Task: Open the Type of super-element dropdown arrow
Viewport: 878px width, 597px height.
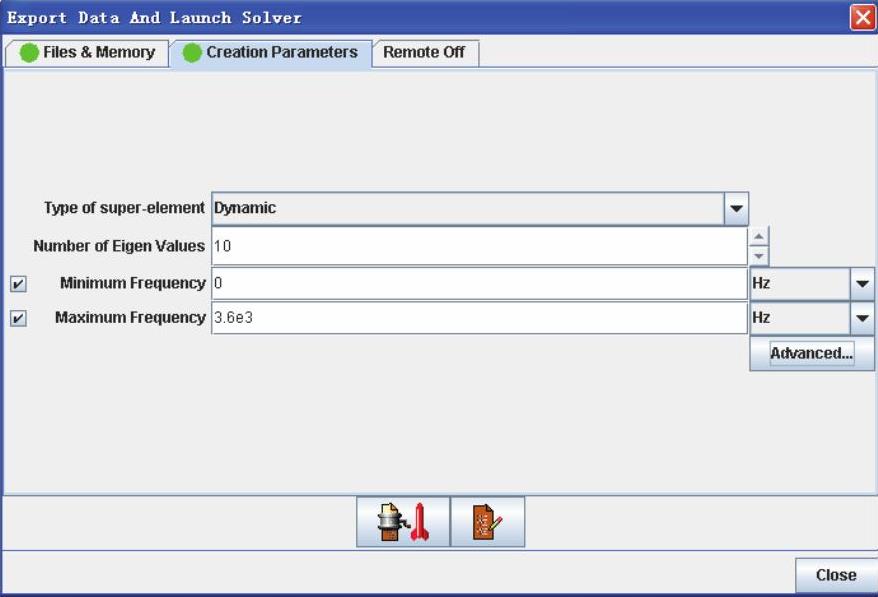Action: click(x=736, y=209)
